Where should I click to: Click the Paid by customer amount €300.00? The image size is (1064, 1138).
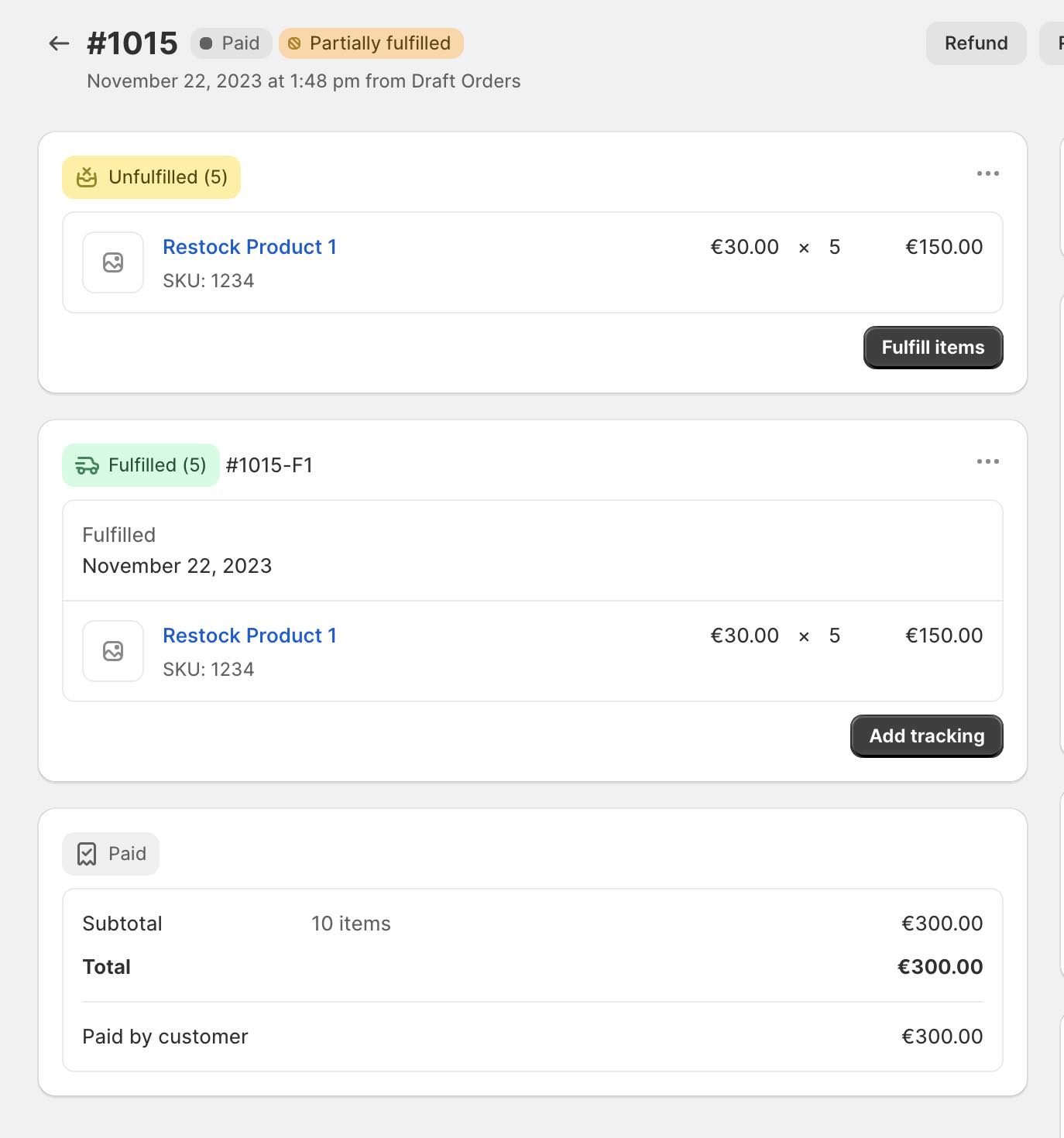(x=942, y=1037)
